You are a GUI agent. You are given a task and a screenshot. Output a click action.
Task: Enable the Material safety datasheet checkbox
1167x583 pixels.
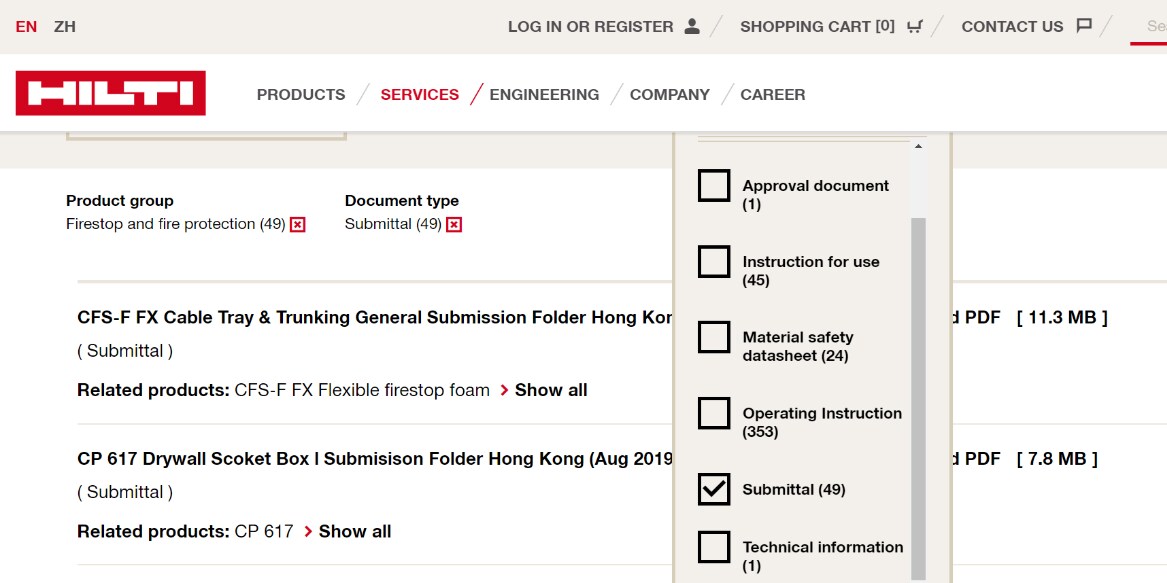[x=714, y=337]
